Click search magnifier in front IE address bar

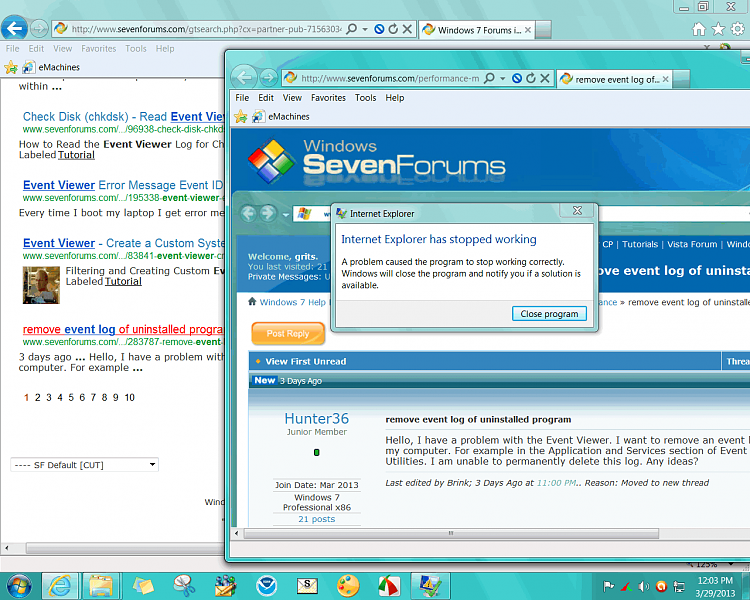tap(489, 78)
